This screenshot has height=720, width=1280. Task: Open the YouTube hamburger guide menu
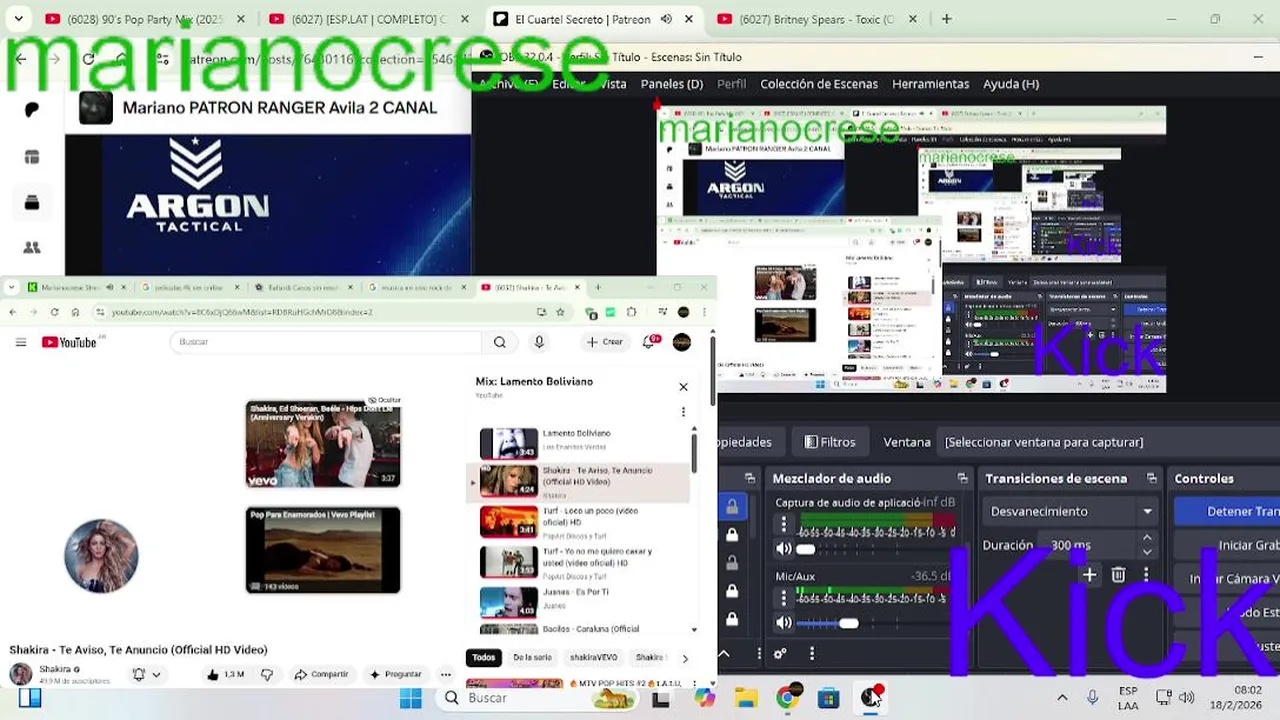[21, 342]
